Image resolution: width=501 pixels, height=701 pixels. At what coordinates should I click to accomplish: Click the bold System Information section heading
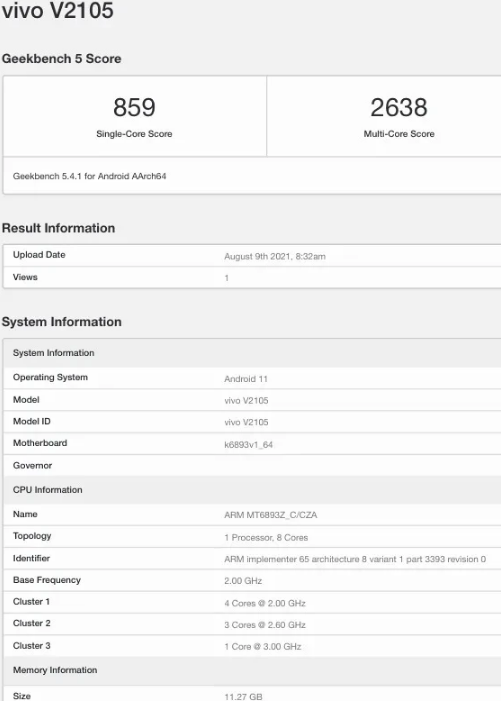click(x=62, y=322)
